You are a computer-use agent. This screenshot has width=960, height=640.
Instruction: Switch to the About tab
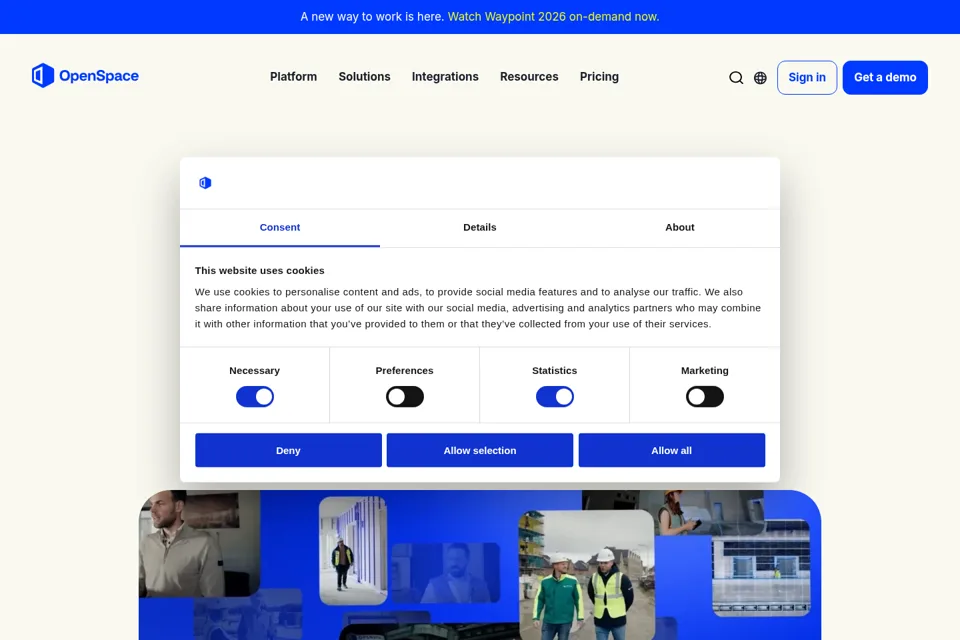680,227
